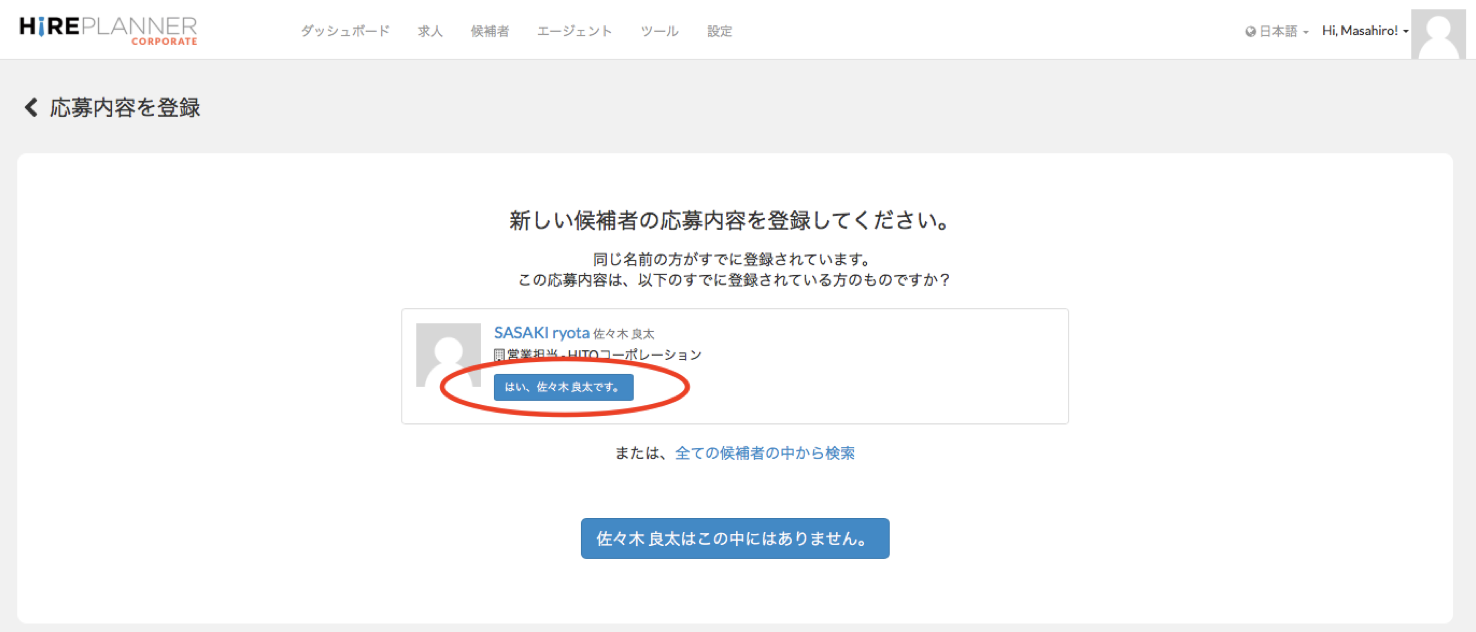Confirm with the はい、佐々木良太です。 button
The height and width of the screenshot is (632, 1476).
[563, 387]
